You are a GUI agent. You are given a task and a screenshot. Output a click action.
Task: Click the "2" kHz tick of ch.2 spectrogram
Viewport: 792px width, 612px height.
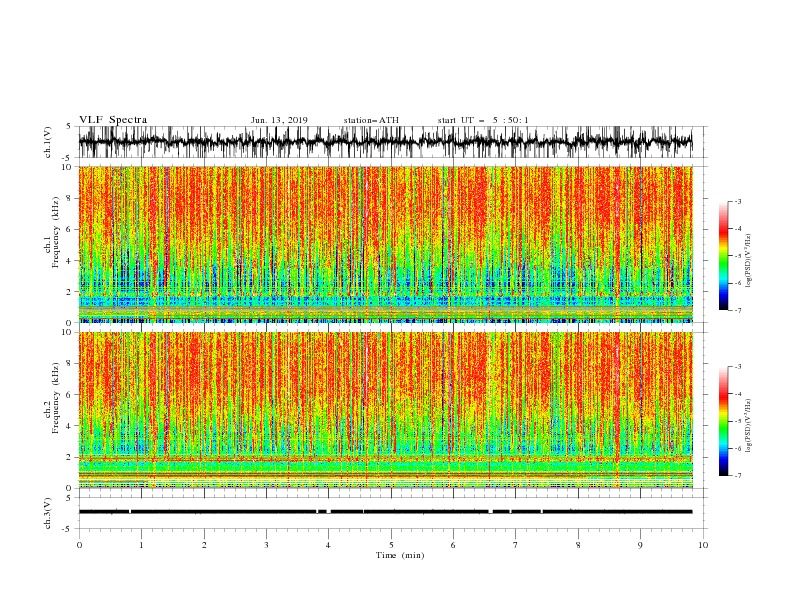pos(70,457)
